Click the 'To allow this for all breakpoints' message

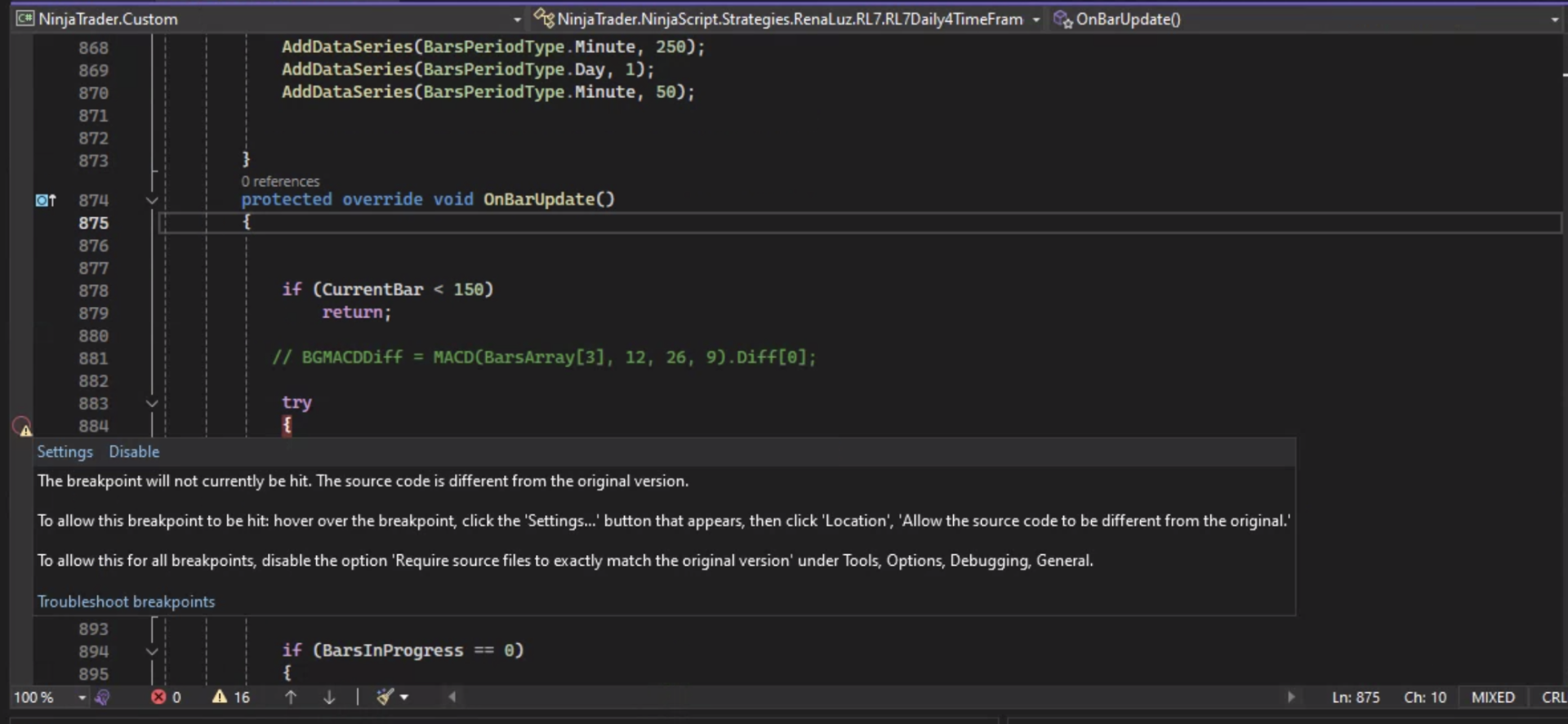(x=565, y=561)
